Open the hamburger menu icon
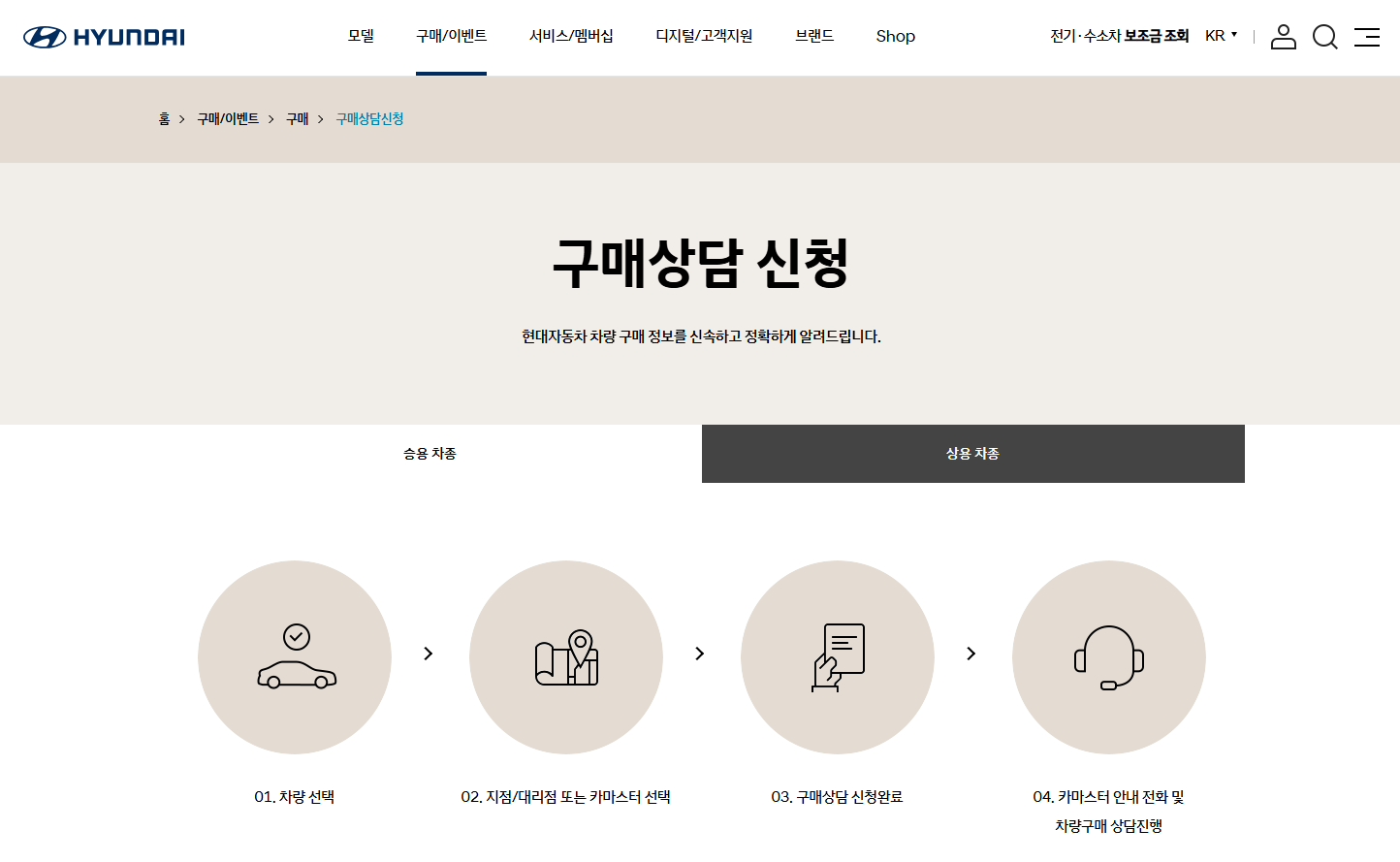Viewport: 1400px width, 862px height. click(1367, 37)
